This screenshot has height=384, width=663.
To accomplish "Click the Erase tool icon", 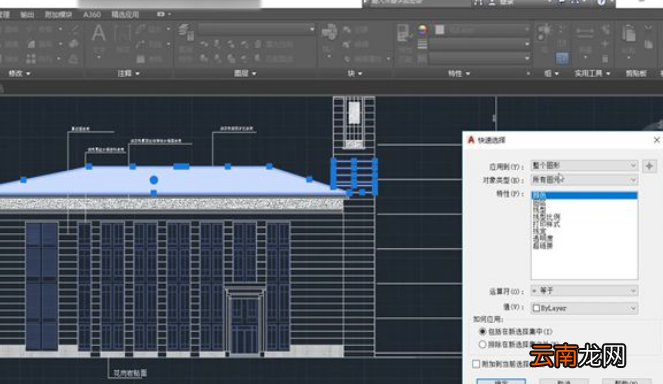I will click(x=75, y=29).
